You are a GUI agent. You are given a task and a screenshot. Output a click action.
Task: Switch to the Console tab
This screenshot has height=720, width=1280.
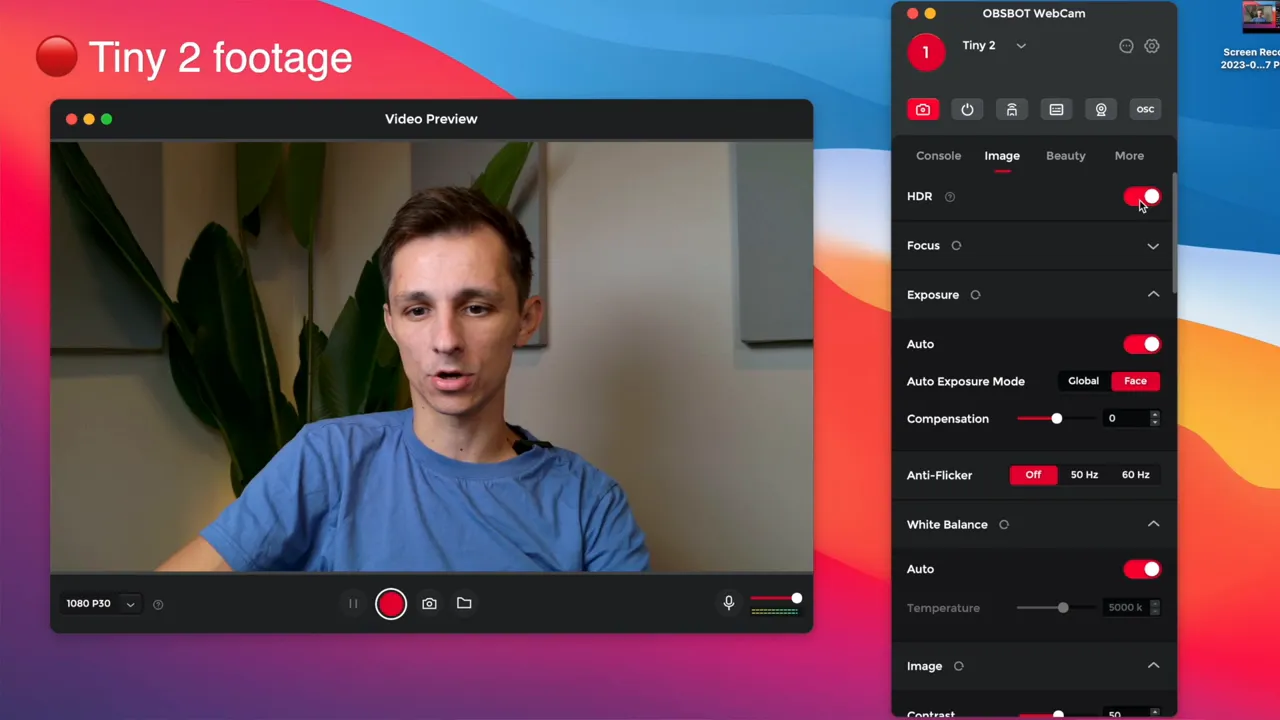pos(938,156)
